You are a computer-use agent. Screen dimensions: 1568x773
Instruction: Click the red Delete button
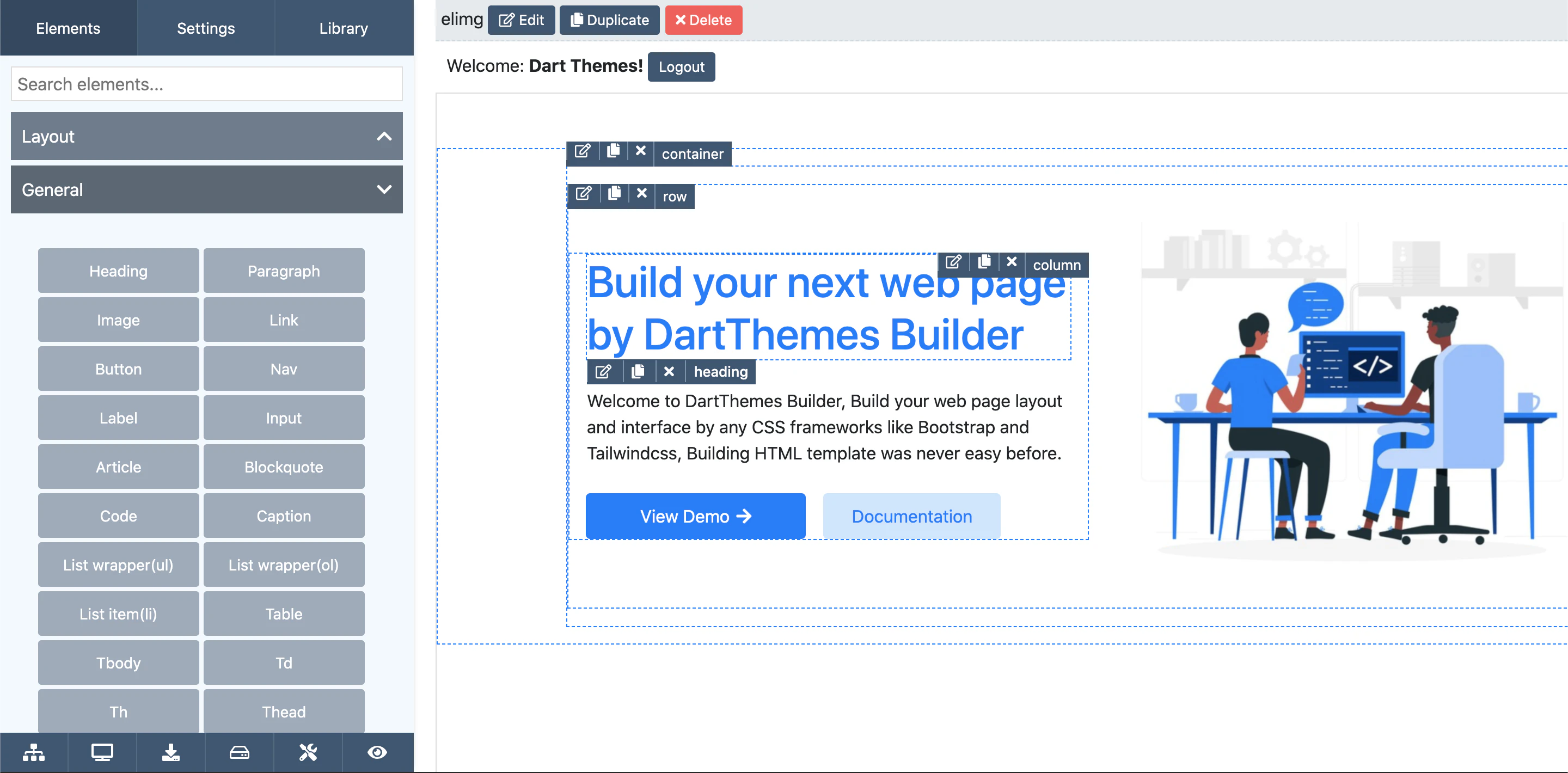click(x=703, y=20)
